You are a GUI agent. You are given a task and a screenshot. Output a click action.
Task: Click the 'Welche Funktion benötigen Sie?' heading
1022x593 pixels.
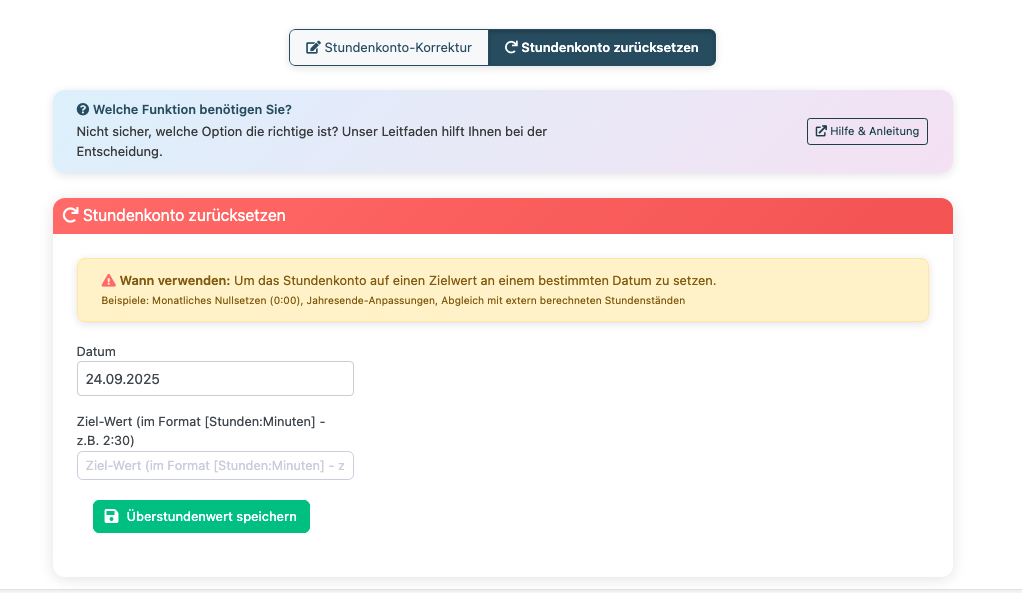tap(192, 109)
